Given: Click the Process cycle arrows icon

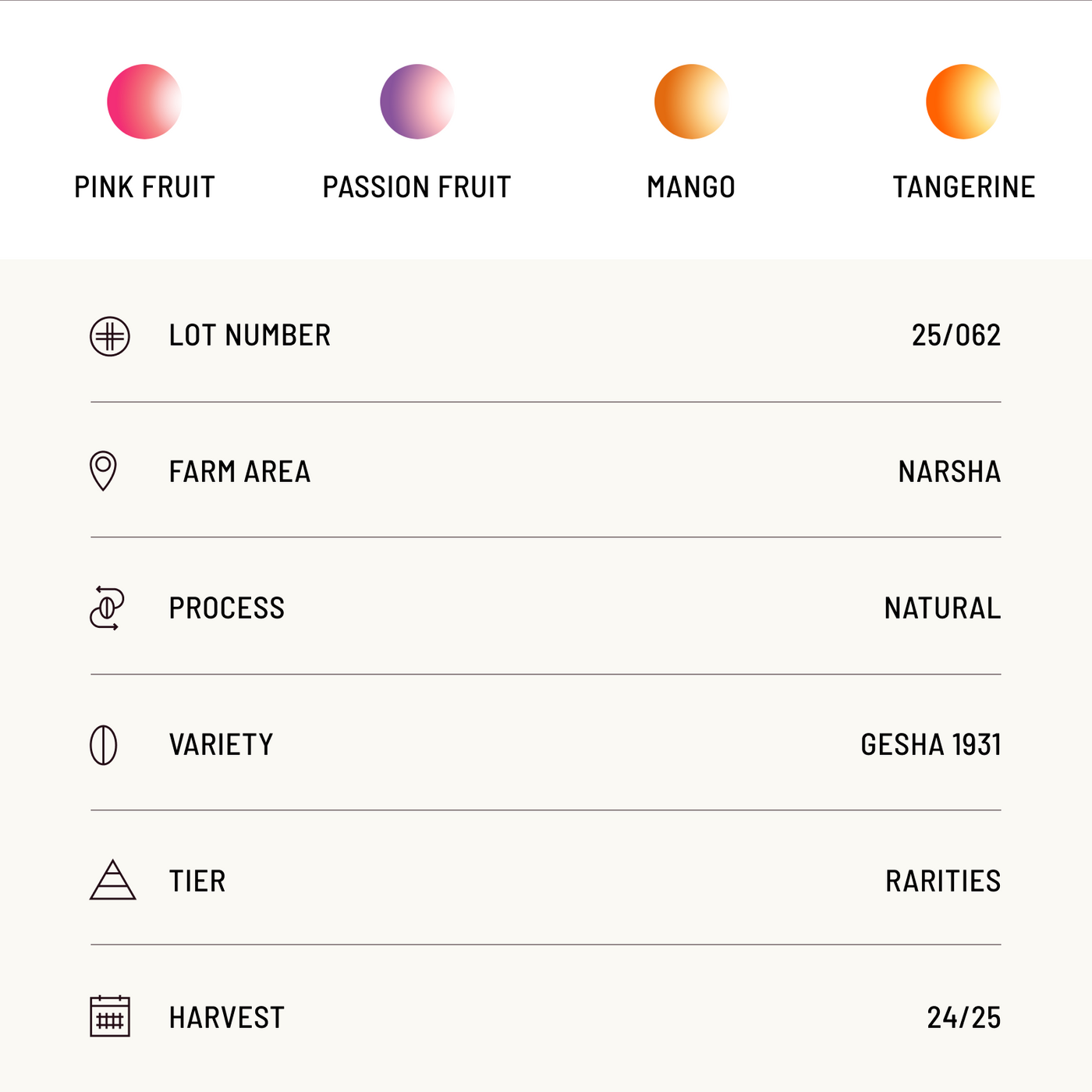Looking at the screenshot, I should click(107, 608).
